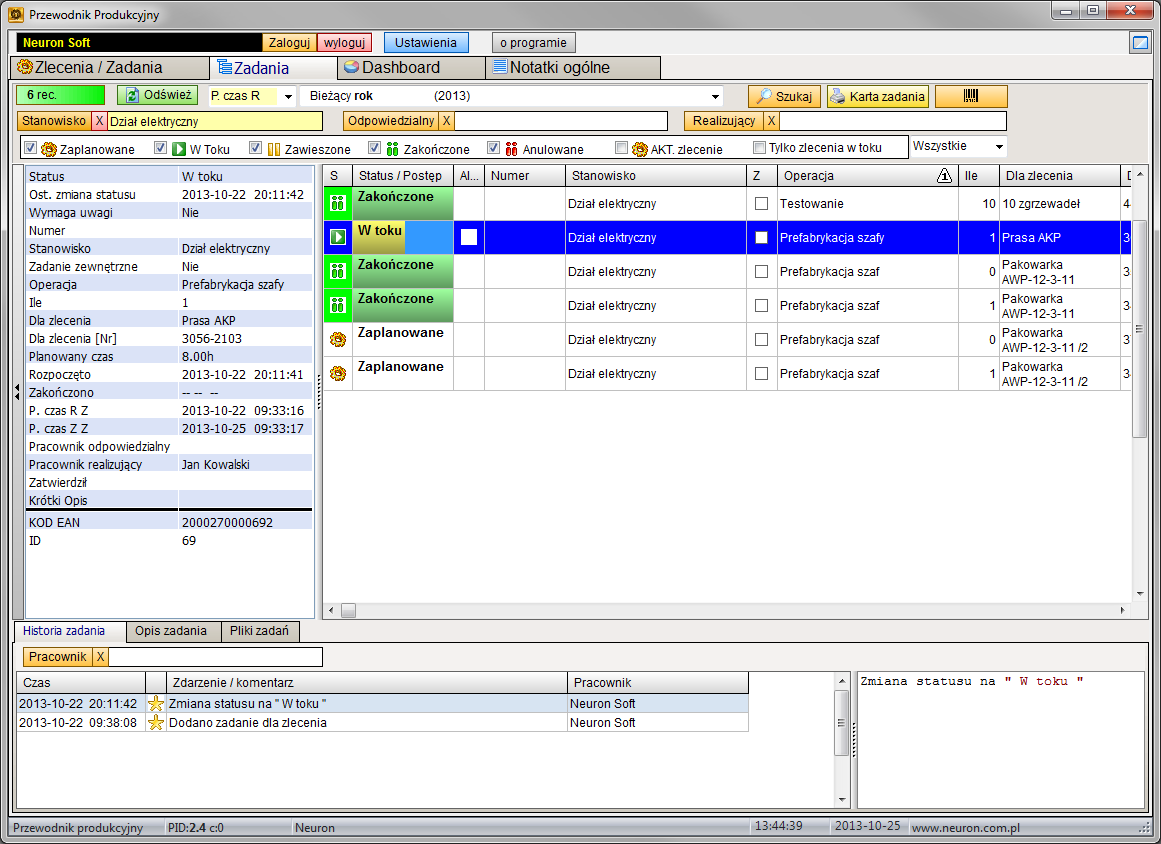Click the Odśwież refresh button
This screenshot has width=1161, height=844.
pos(158,95)
